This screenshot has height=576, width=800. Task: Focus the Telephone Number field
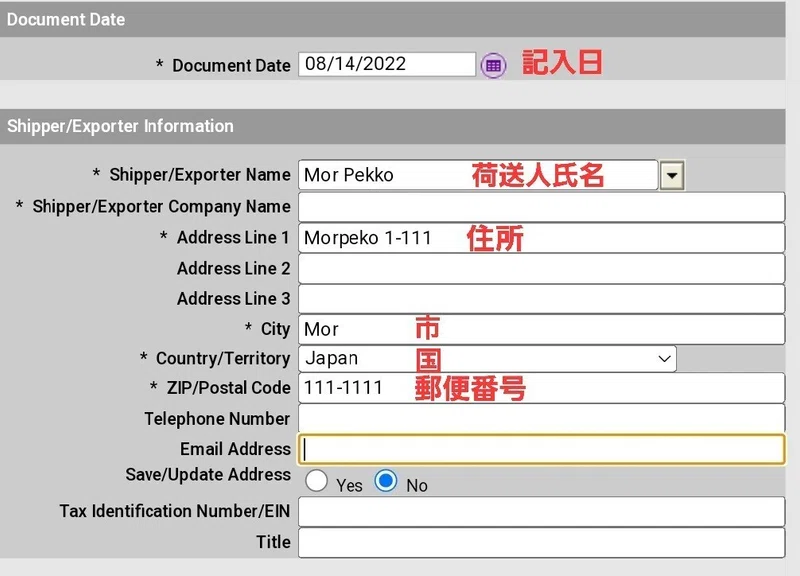pyautogui.click(x=541, y=418)
